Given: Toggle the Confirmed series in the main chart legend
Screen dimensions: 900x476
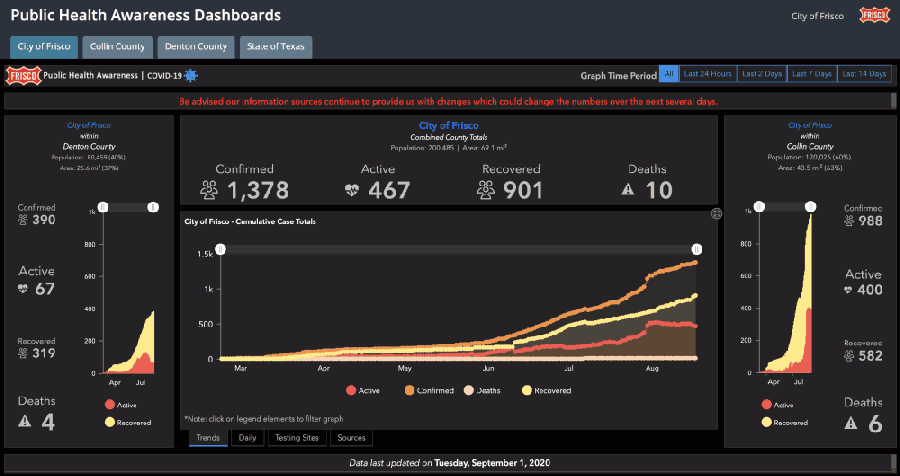Looking at the screenshot, I should point(429,390).
